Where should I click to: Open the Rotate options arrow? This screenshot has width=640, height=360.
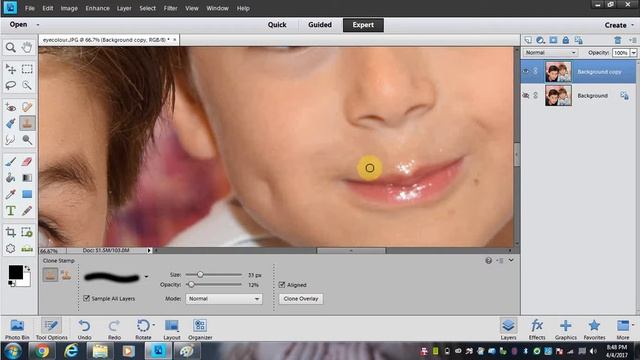click(153, 325)
